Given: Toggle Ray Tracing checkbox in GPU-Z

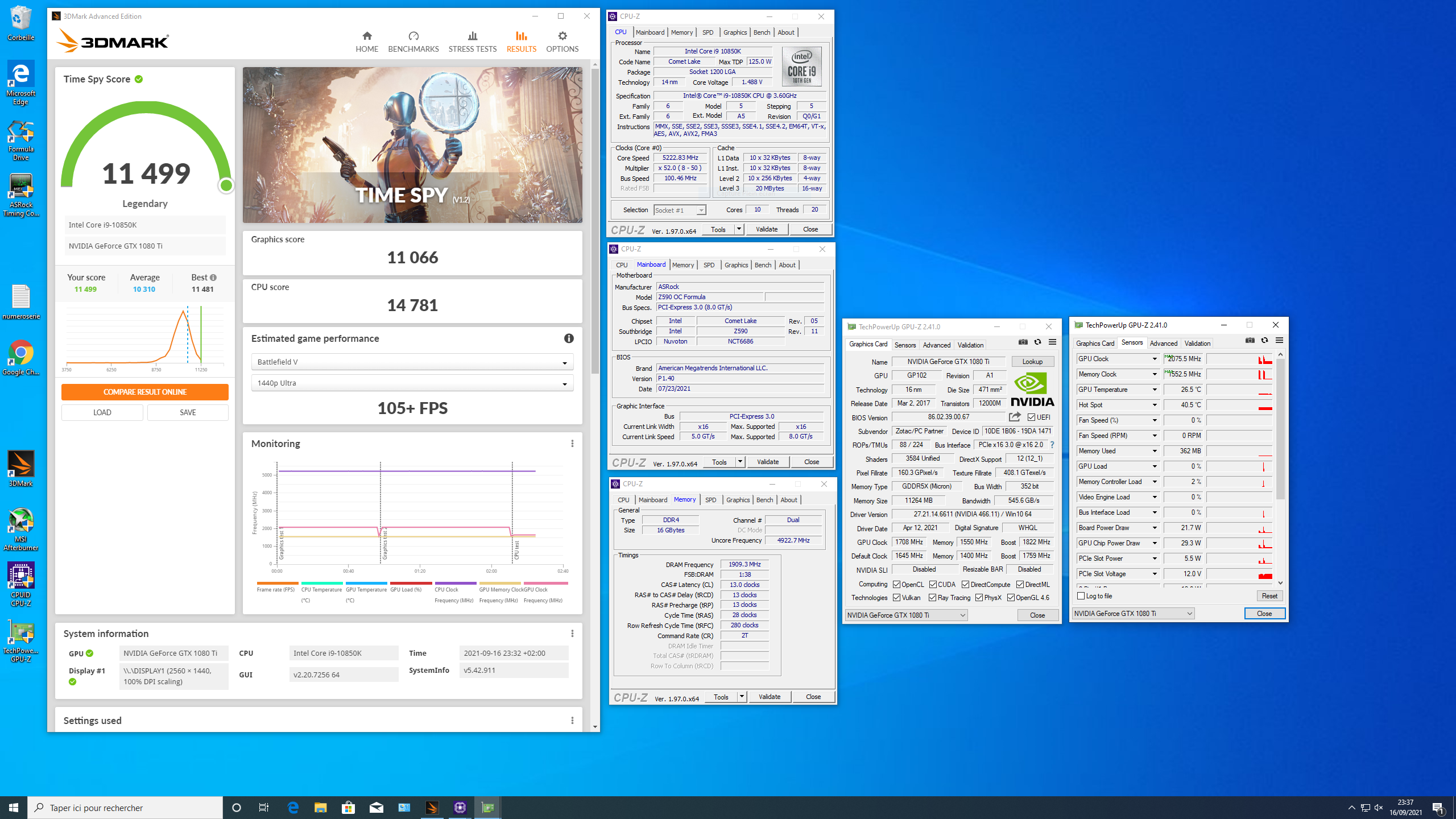Looking at the screenshot, I should 932,598.
